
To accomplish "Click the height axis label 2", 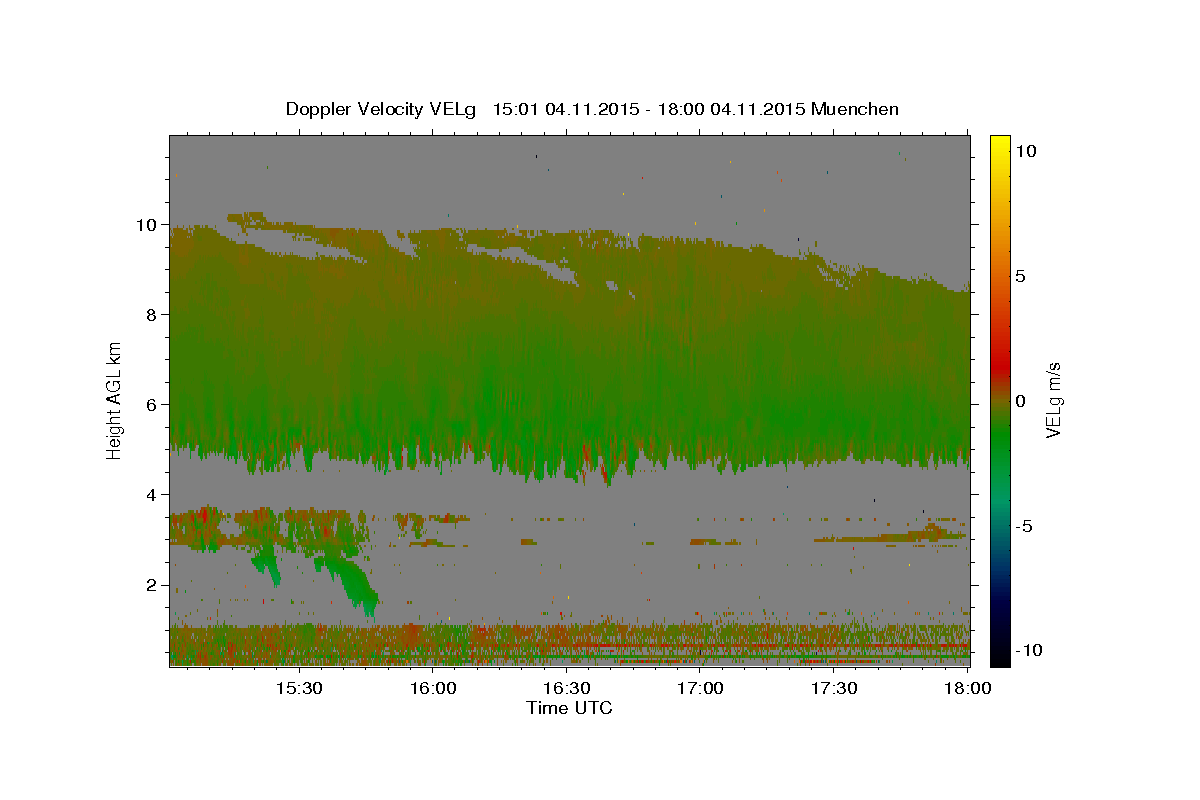I will click(x=154, y=585).
